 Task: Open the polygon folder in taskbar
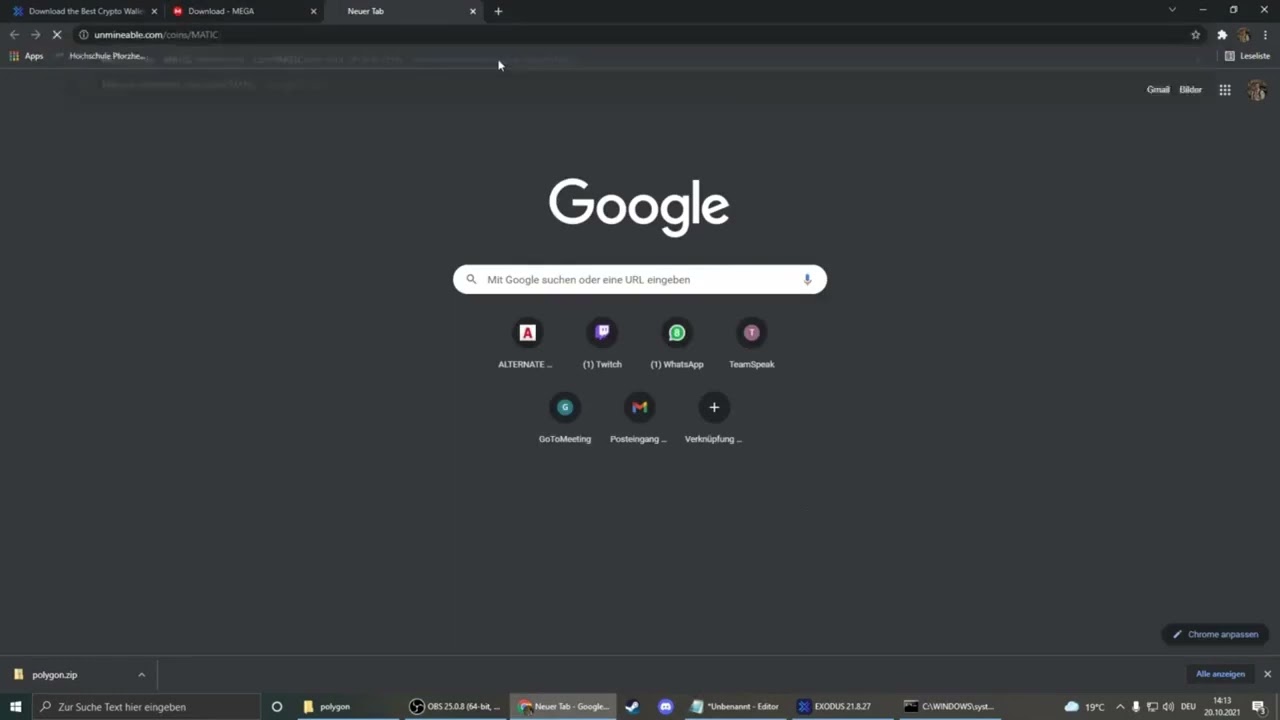coord(348,706)
